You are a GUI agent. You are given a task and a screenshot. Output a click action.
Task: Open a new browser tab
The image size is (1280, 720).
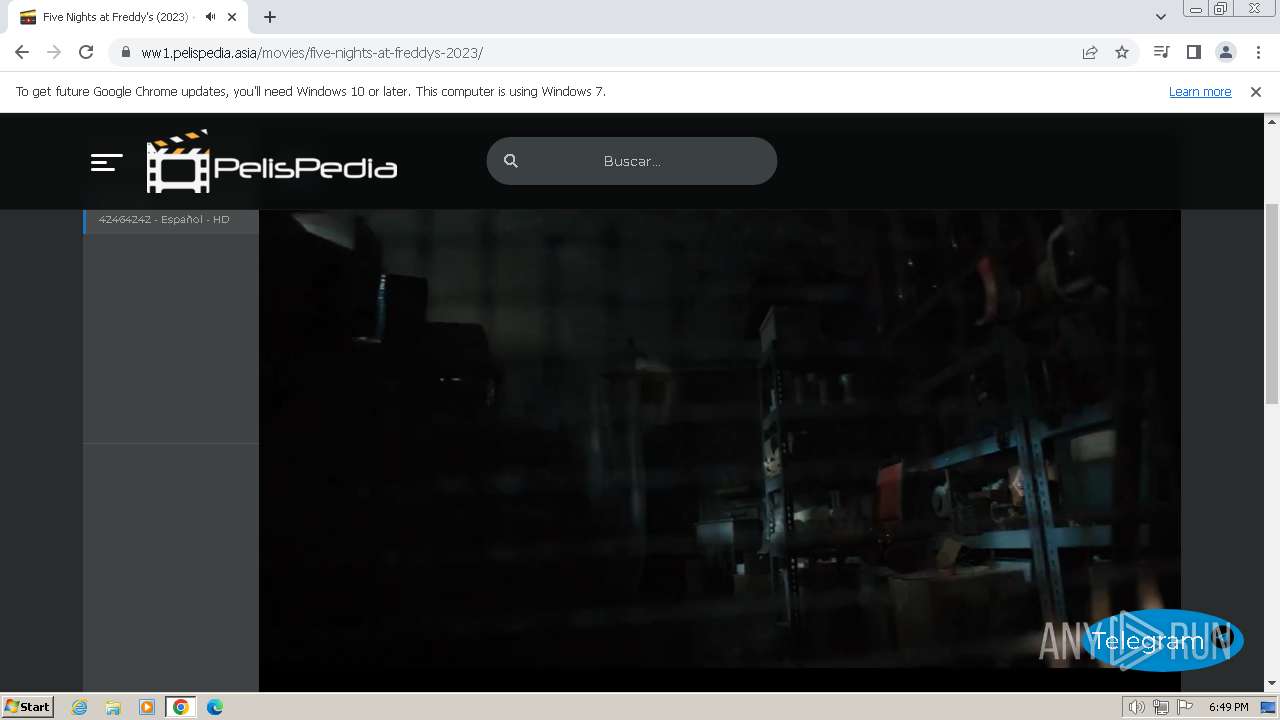270,17
